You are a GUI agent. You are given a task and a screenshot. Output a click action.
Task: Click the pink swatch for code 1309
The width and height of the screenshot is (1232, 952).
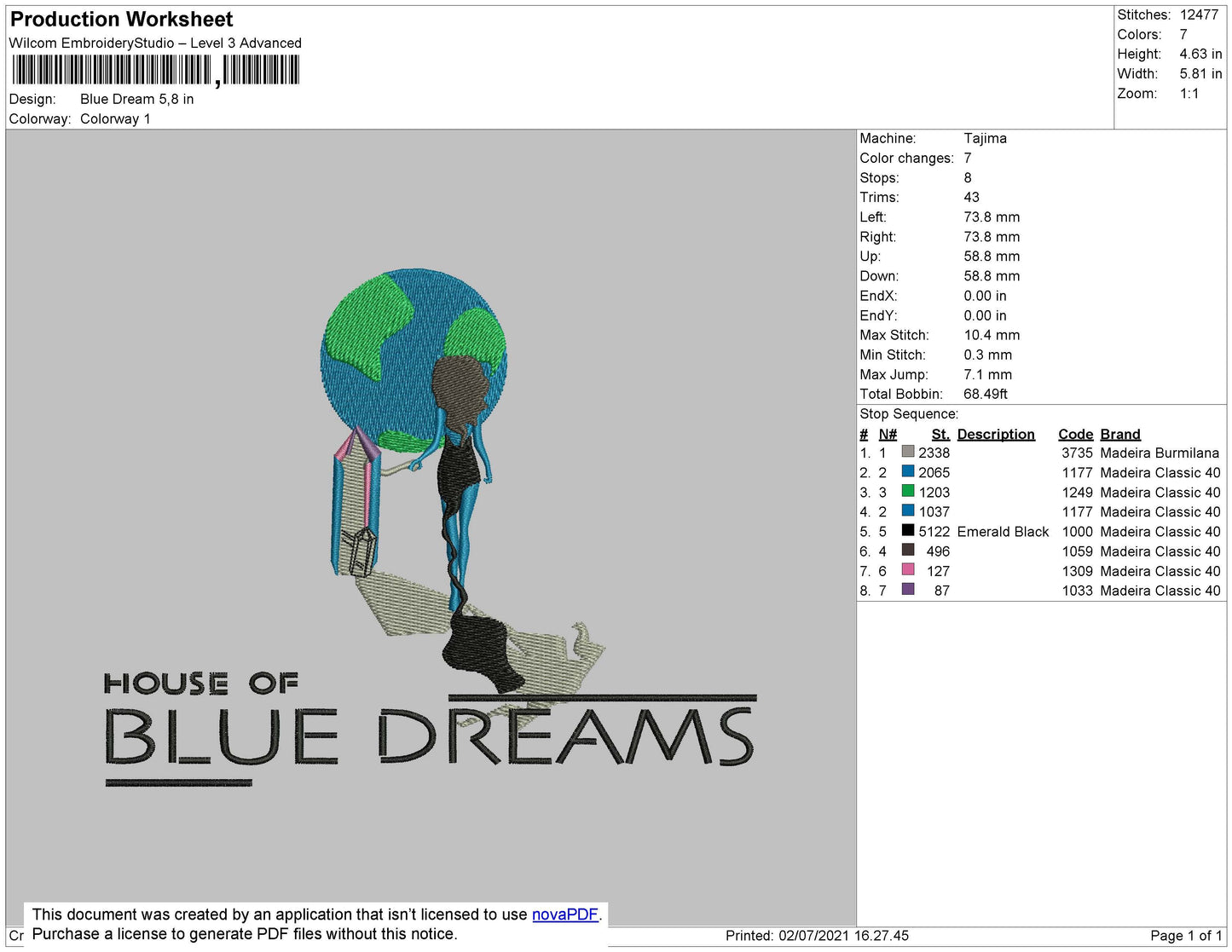(908, 569)
